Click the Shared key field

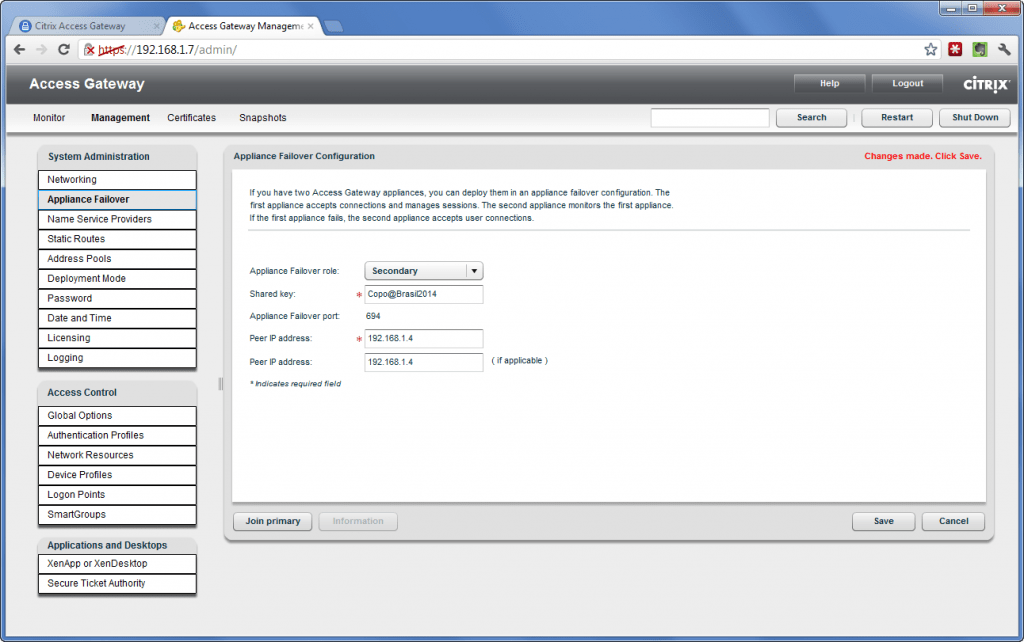pos(424,294)
